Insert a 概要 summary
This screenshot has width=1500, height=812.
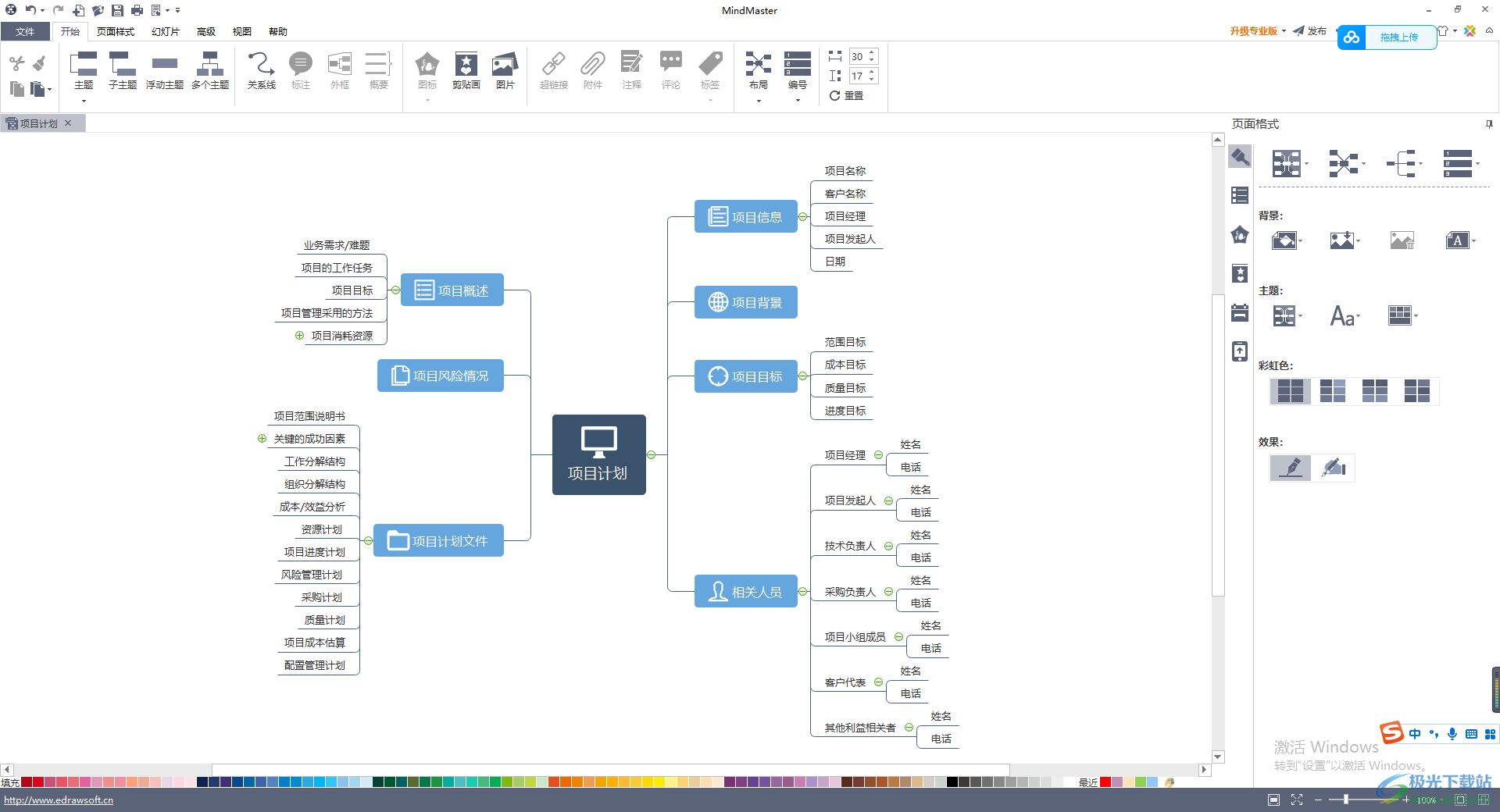[379, 70]
